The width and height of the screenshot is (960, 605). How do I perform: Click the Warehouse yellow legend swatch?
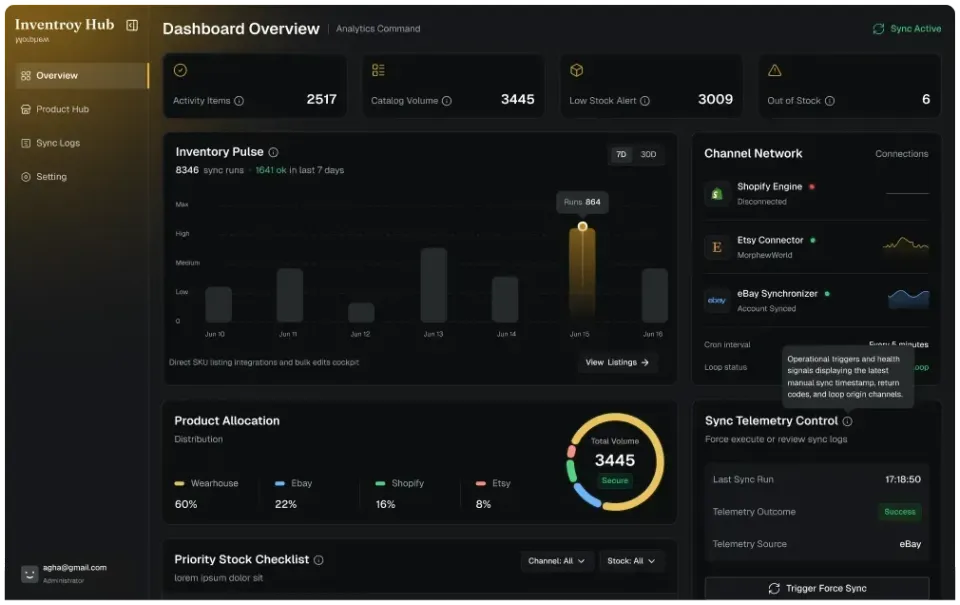pos(179,484)
